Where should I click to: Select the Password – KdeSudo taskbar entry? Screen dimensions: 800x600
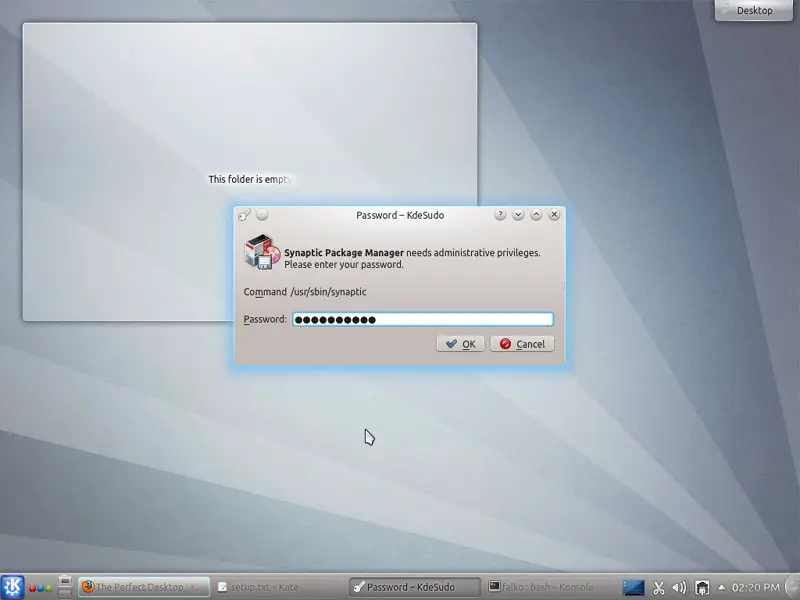[x=415, y=587]
